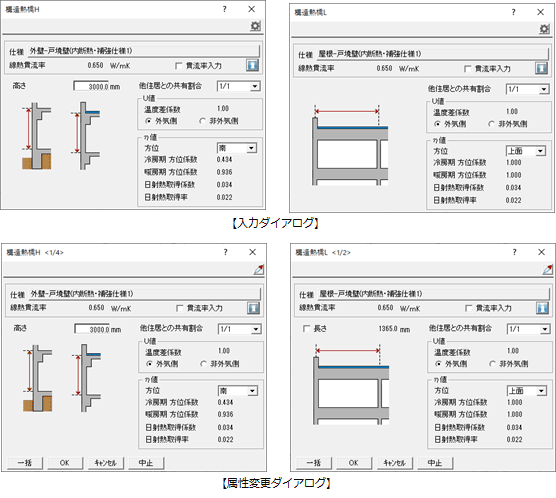Click the blue info icon in the 構造熱橋H <1/4> dialog
Screen dimensions: 556x498
click(254, 308)
